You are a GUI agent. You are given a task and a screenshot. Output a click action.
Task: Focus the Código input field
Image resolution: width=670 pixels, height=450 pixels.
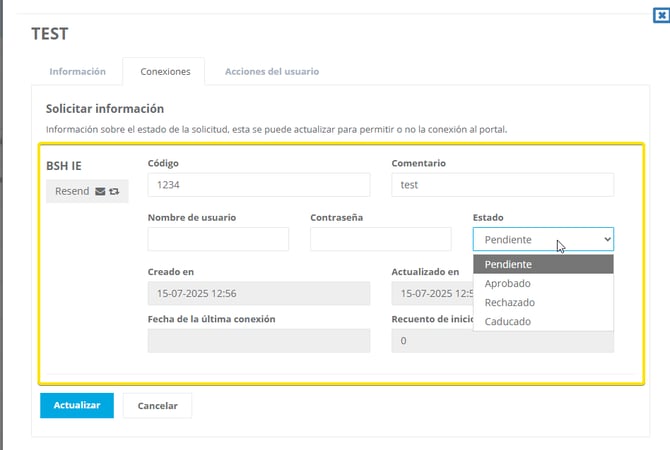pyautogui.click(x=258, y=185)
